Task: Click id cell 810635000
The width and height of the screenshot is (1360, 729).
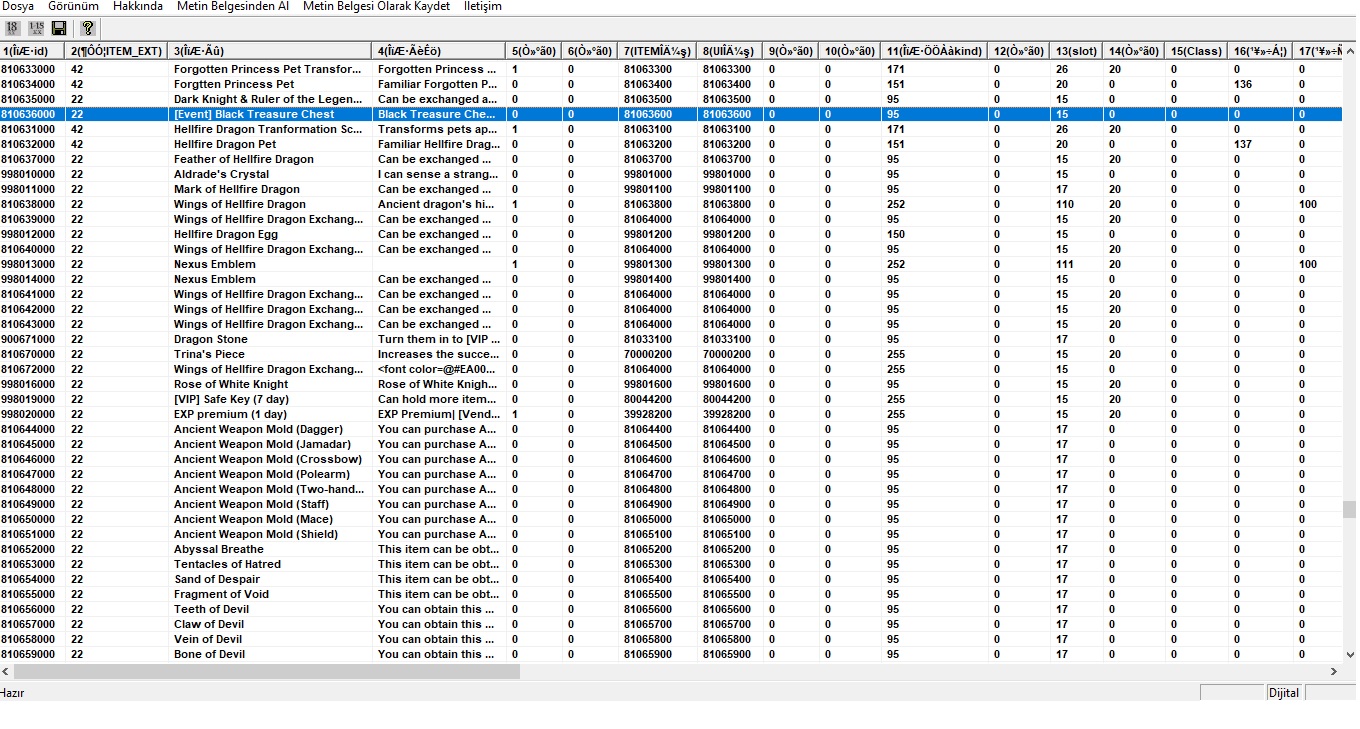Action: pos(28,99)
